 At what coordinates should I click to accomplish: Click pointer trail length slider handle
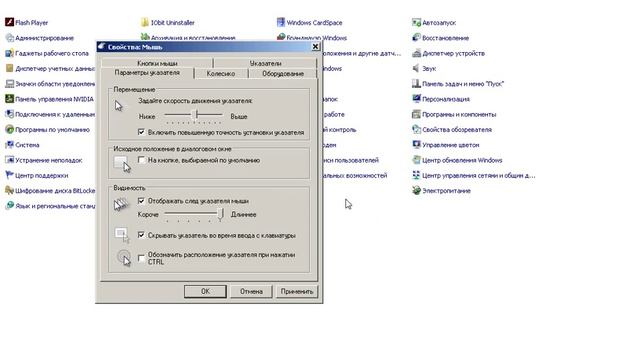click(220, 213)
